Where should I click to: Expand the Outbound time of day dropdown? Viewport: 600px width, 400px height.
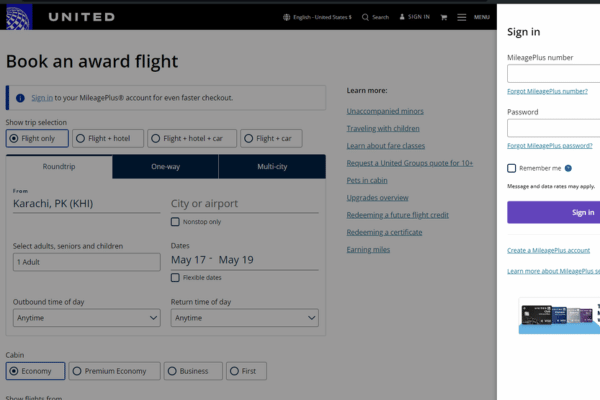pyautogui.click(x=86, y=318)
